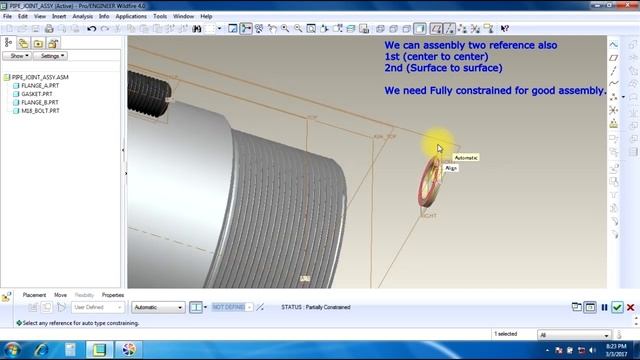Click the Context help arrow icon
Image resolution: width=640 pixels, height=360 pixels.
(505, 29)
